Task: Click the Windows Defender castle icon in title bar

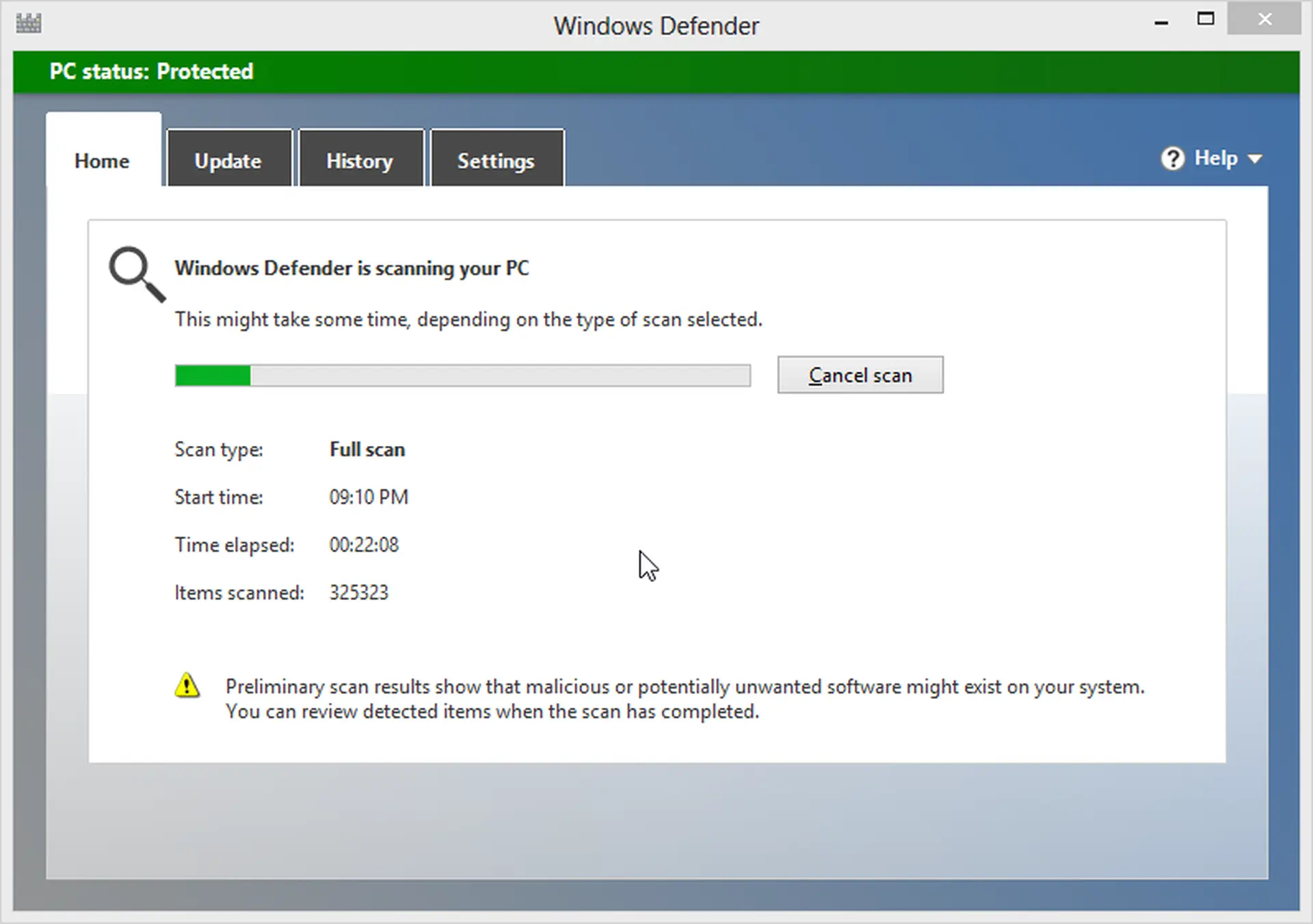Action: [x=28, y=23]
